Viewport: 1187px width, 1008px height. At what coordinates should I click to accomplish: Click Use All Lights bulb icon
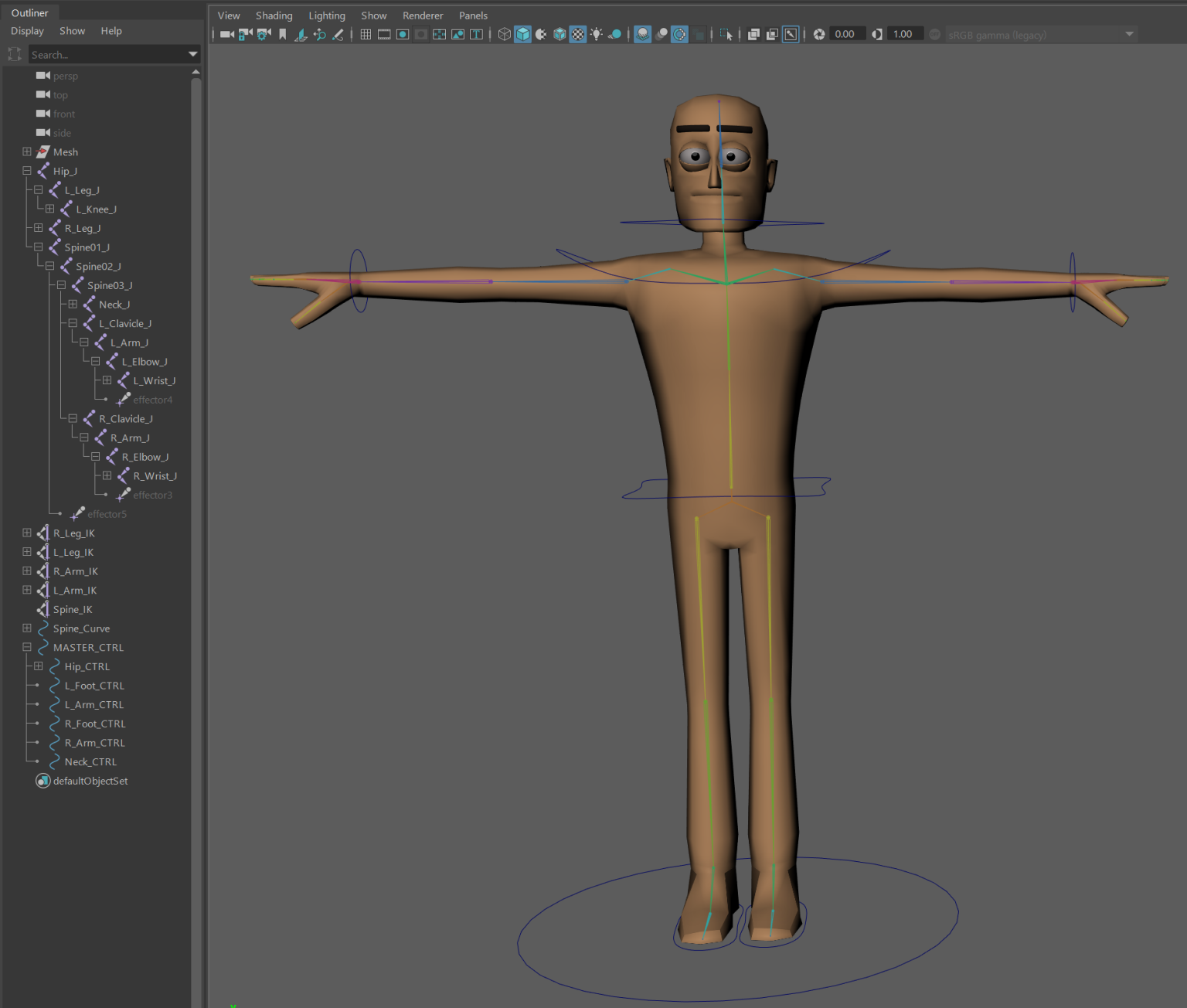pyautogui.click(x=597, y=34)
